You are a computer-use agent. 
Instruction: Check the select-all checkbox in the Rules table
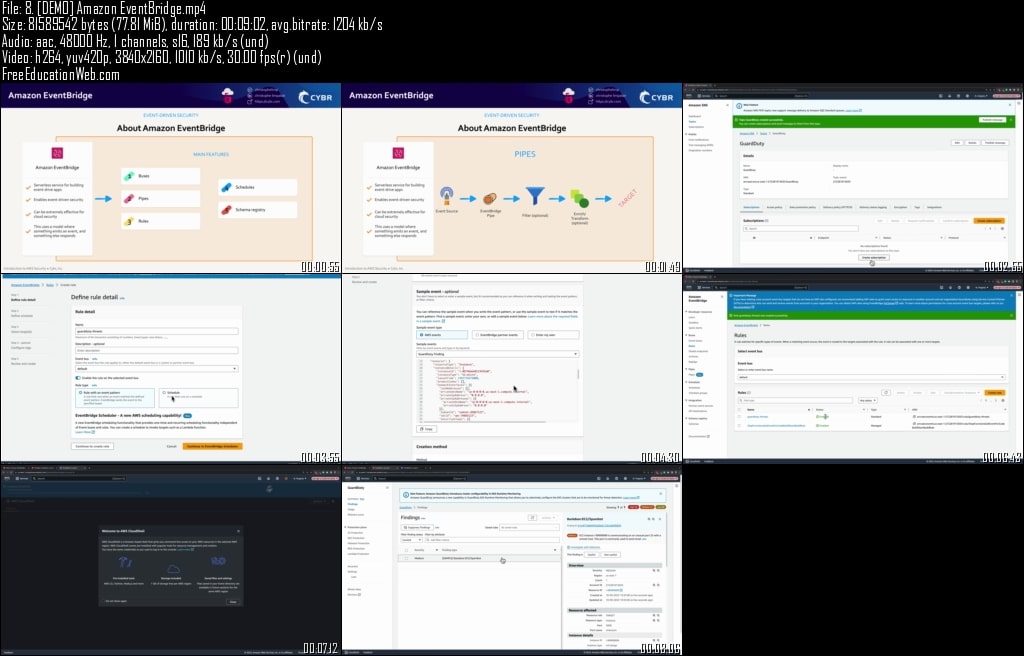739,410
